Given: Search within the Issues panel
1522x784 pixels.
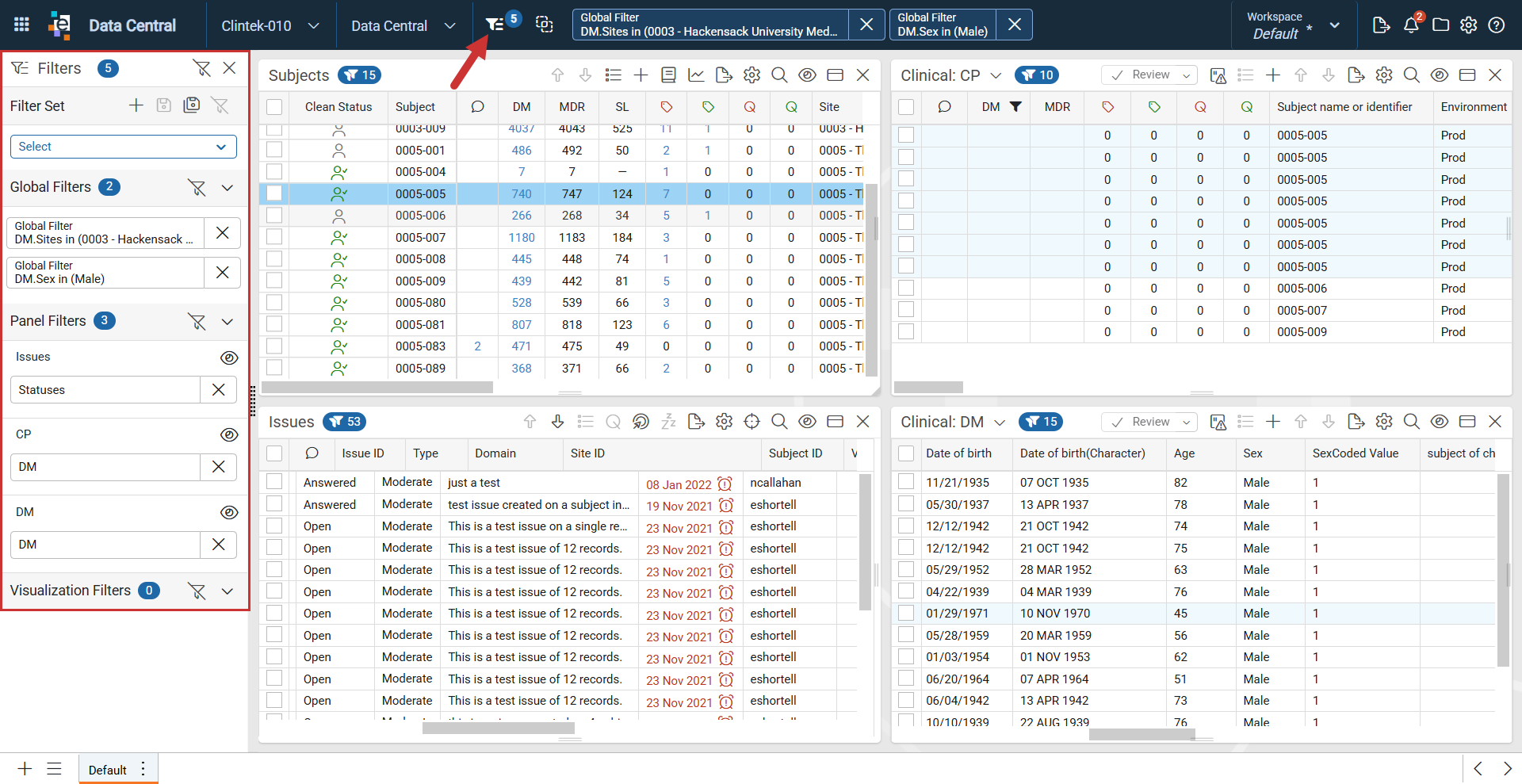Looking at the screenshot, I should (779, 422).
